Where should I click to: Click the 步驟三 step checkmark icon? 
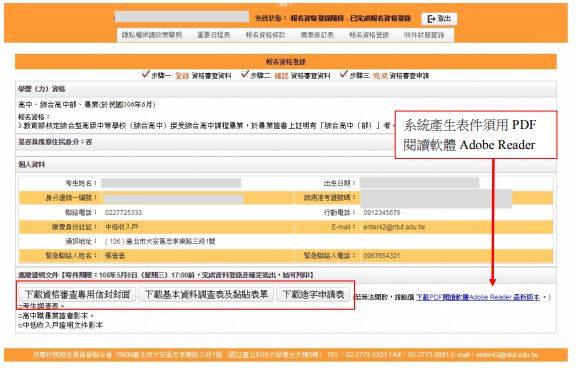coord(344,74)
